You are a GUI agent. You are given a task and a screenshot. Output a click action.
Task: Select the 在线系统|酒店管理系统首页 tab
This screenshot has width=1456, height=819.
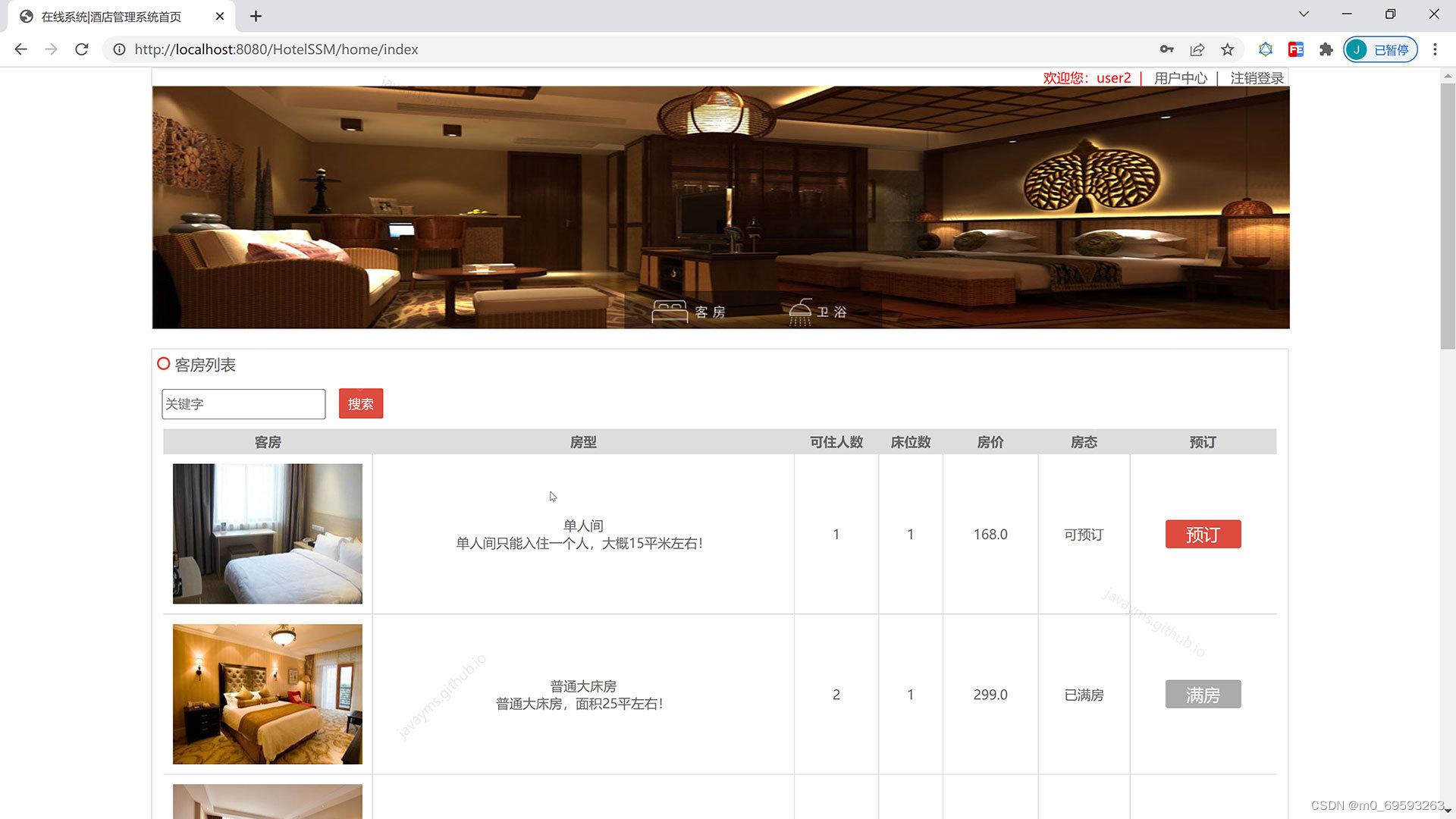[121, 16]
